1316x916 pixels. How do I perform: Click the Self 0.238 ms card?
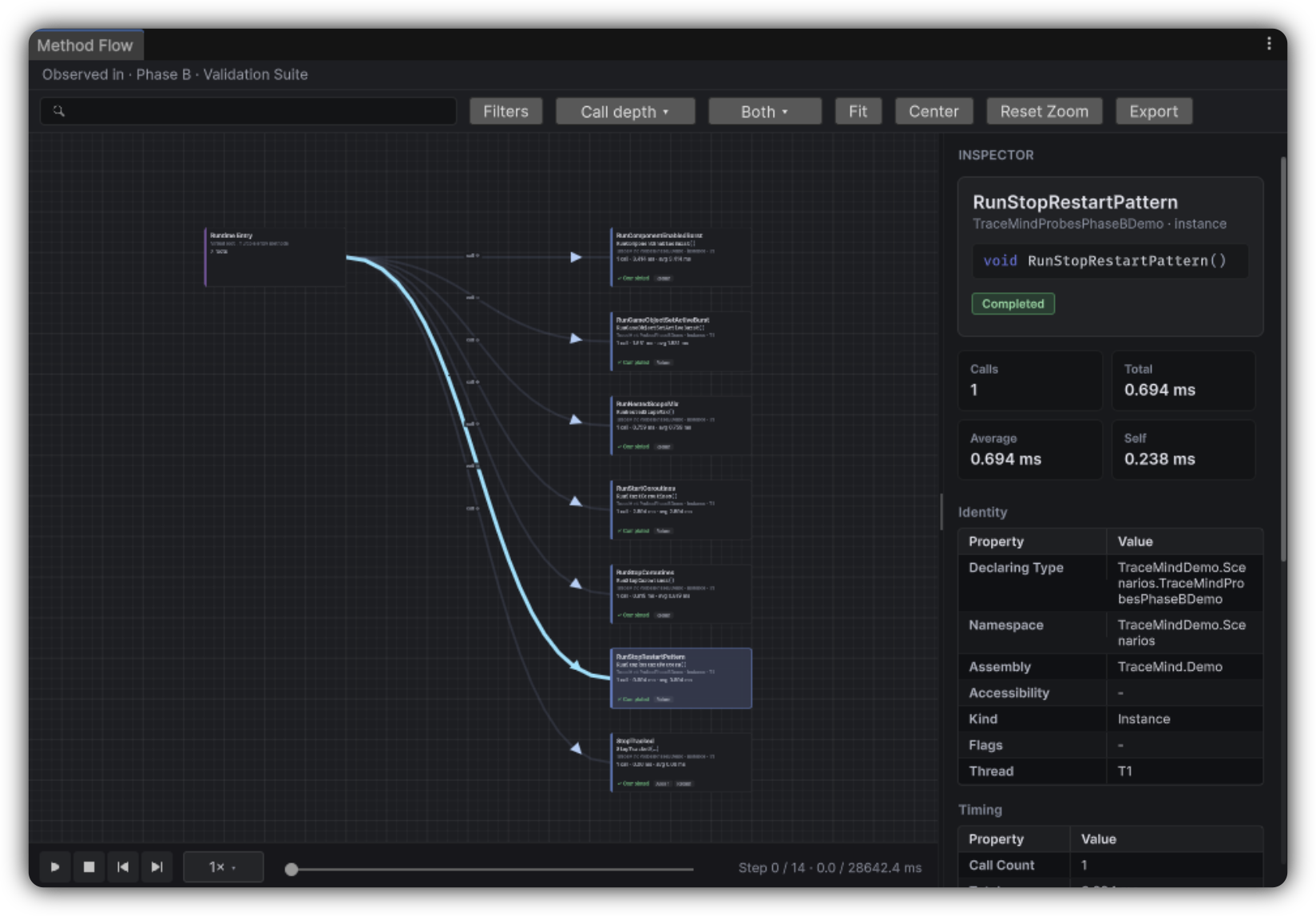(x=1183, y=450)
